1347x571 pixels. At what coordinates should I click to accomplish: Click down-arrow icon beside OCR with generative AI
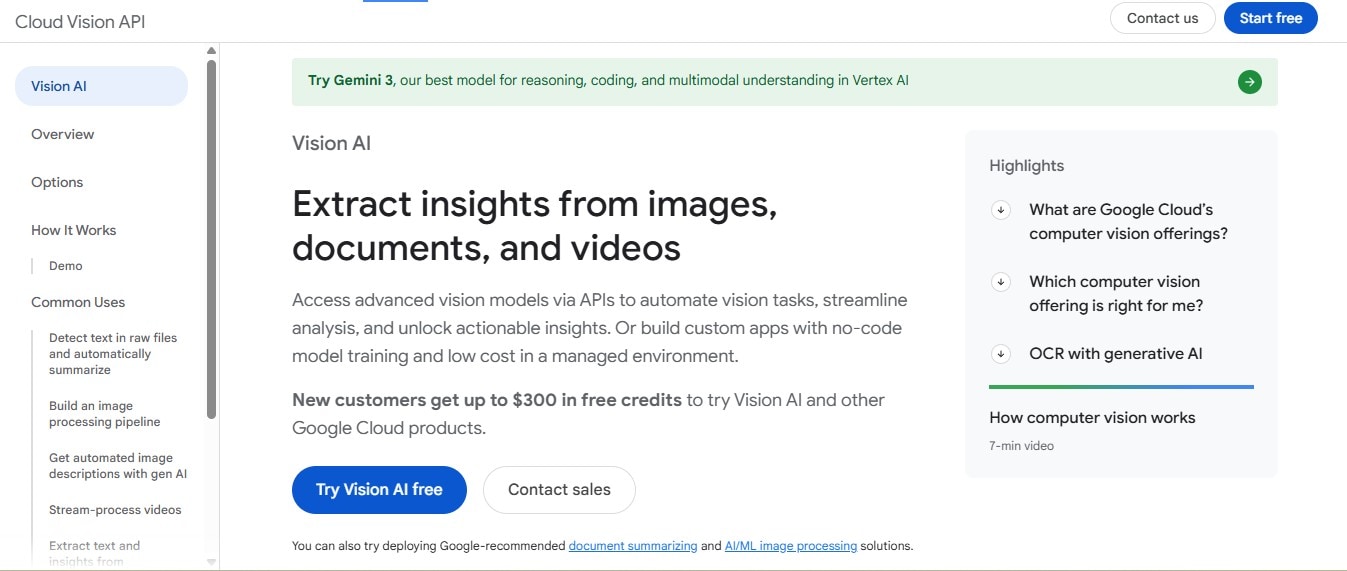(x=1000, y=354)
